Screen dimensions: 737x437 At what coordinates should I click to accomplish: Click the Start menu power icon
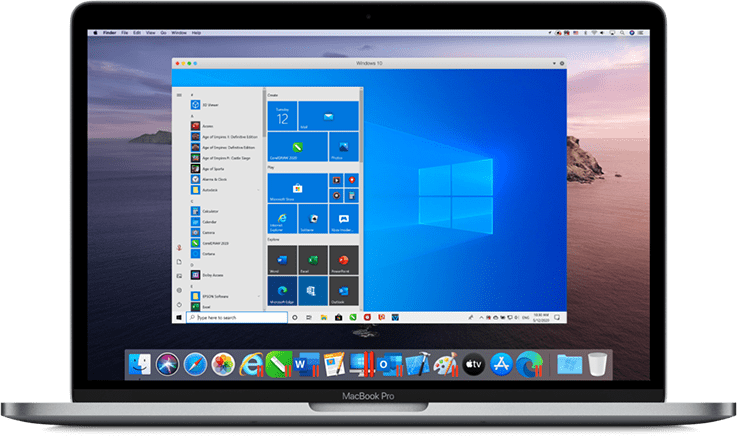pos(179,304)
